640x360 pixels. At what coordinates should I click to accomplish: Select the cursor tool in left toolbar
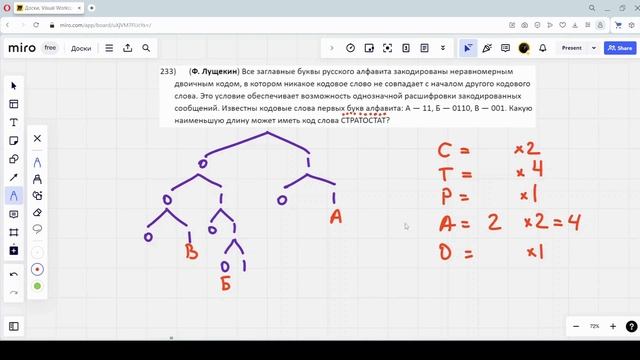13,86
